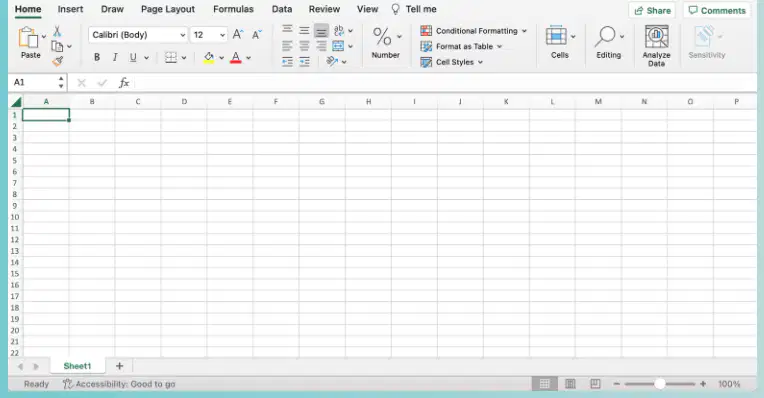Switch to Page Layout view in status bar
The height and width of the screenshot is (398, 764).
tap(570, 384)
